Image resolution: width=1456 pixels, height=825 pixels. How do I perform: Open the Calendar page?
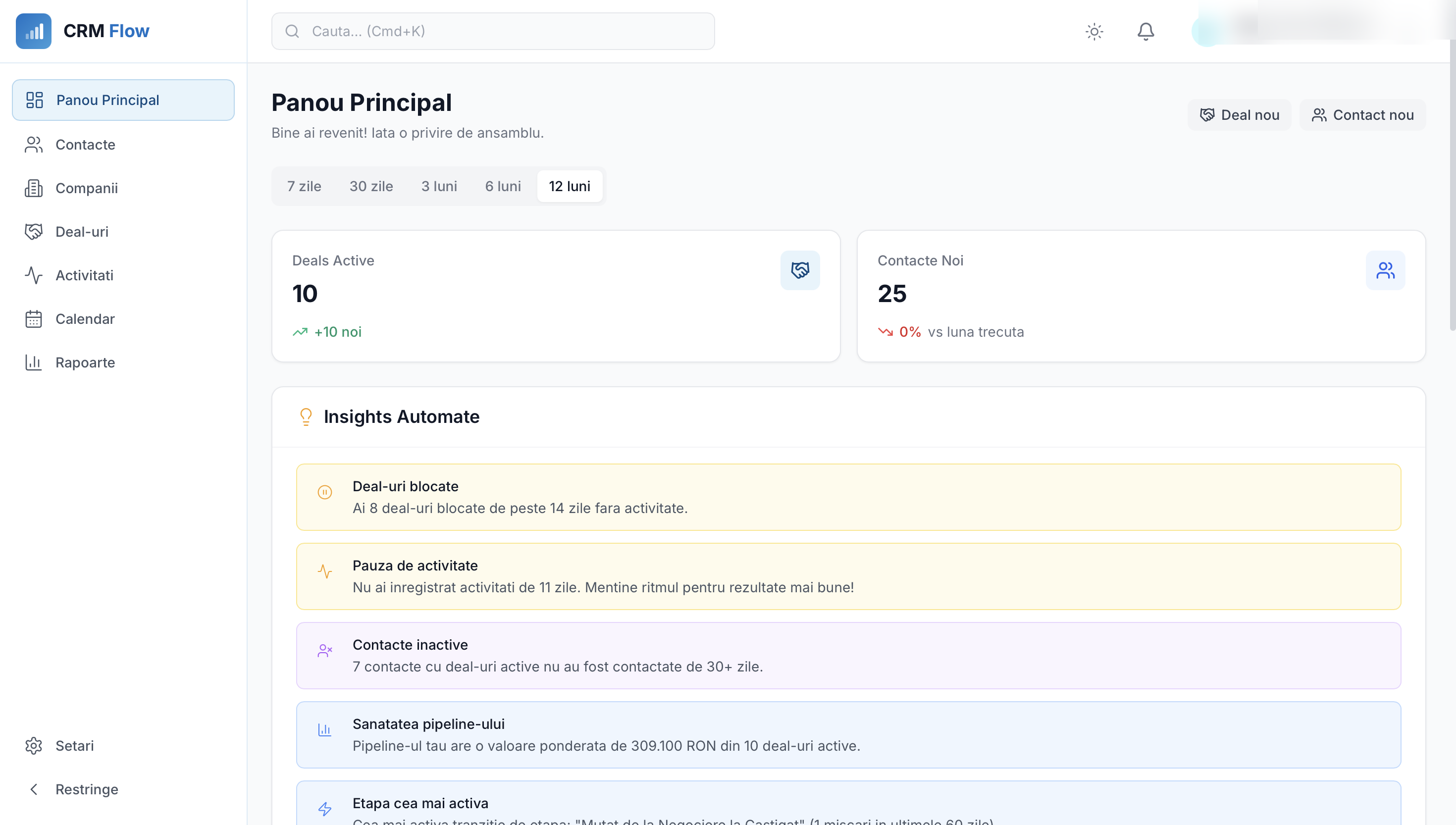[x=123, y=319]
